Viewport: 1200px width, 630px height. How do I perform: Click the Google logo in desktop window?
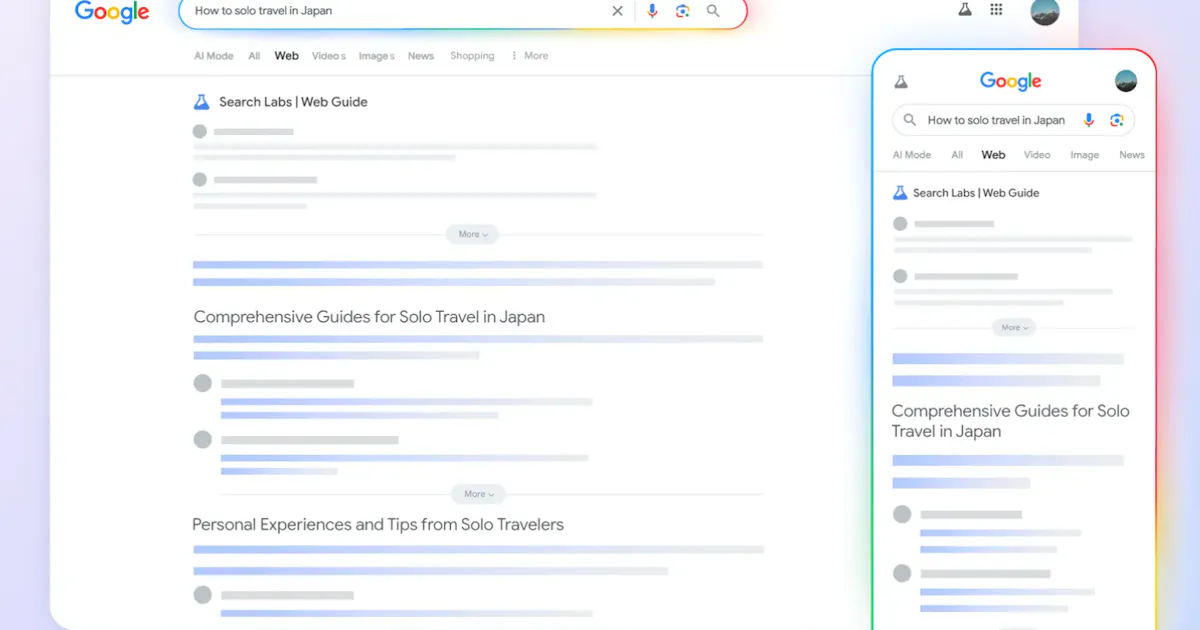[112, 11]
